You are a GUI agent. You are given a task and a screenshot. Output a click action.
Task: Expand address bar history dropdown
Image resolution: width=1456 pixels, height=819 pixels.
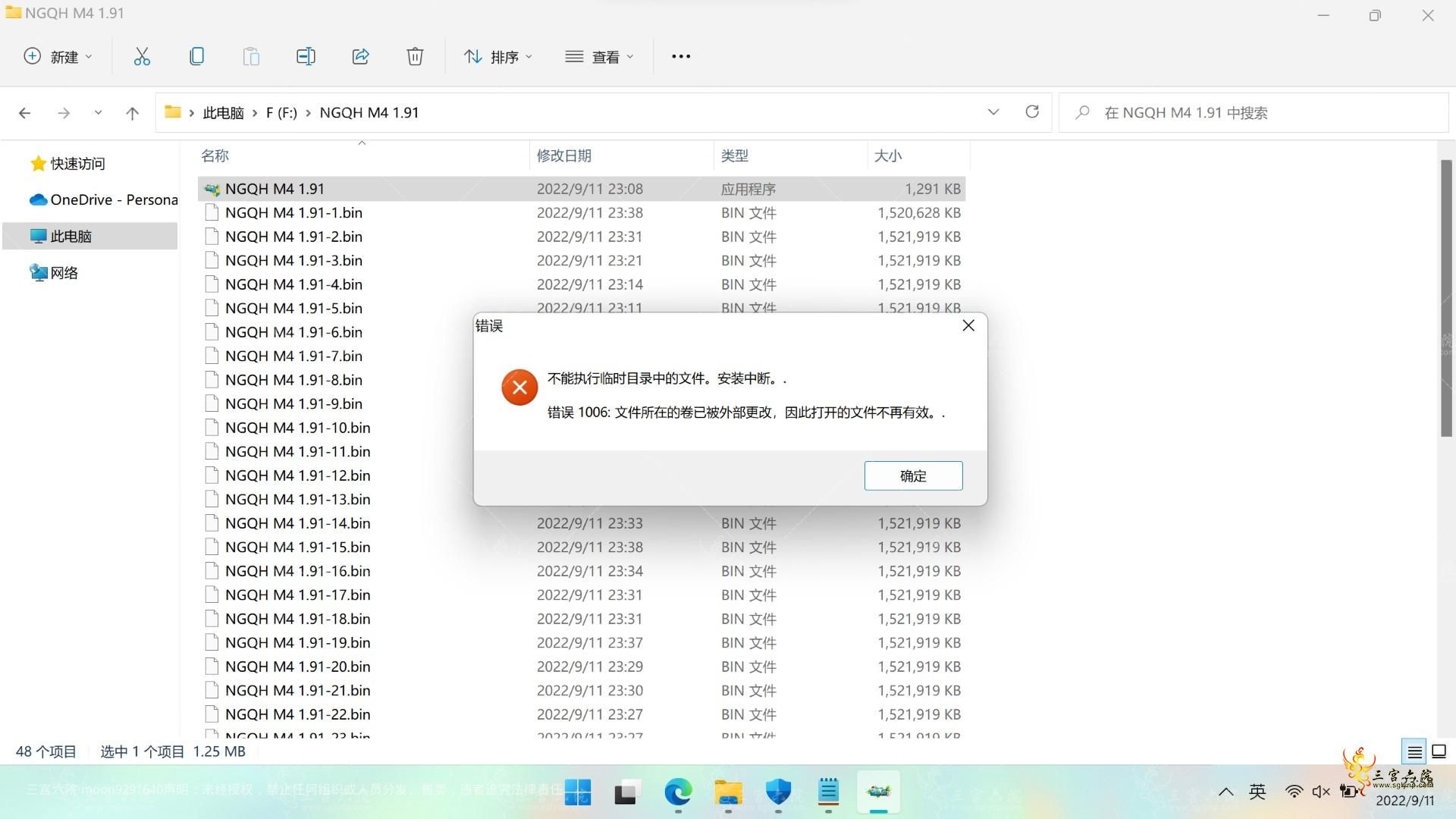993,112
